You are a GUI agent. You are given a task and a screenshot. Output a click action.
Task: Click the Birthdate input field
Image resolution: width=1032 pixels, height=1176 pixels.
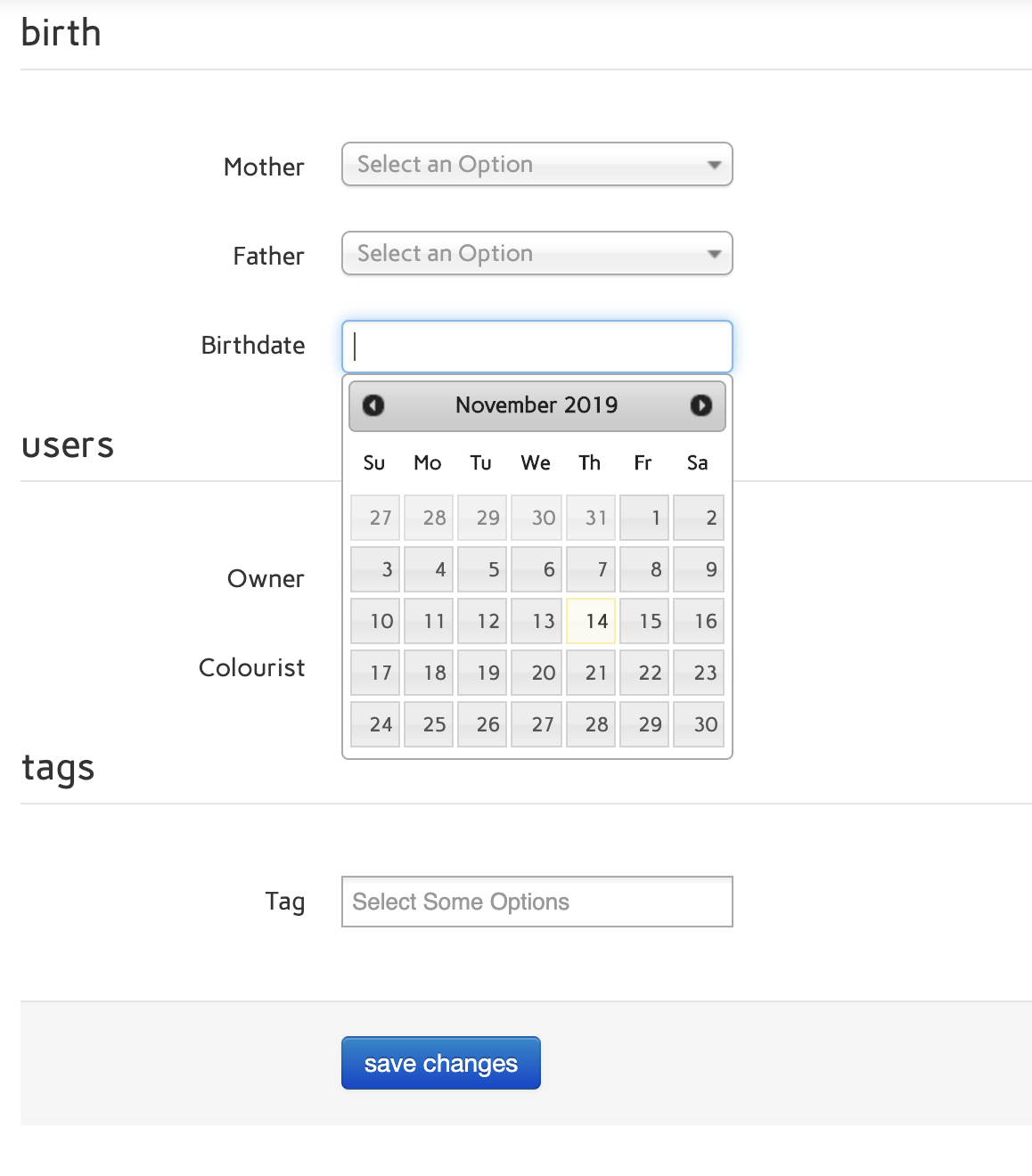[x=536, y=347]
